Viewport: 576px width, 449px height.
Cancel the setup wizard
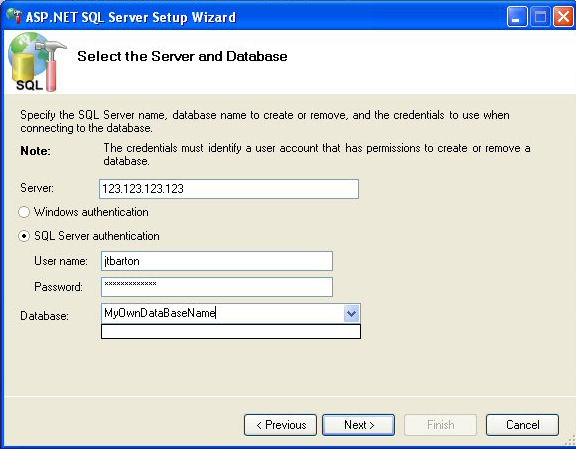(522, 425)
